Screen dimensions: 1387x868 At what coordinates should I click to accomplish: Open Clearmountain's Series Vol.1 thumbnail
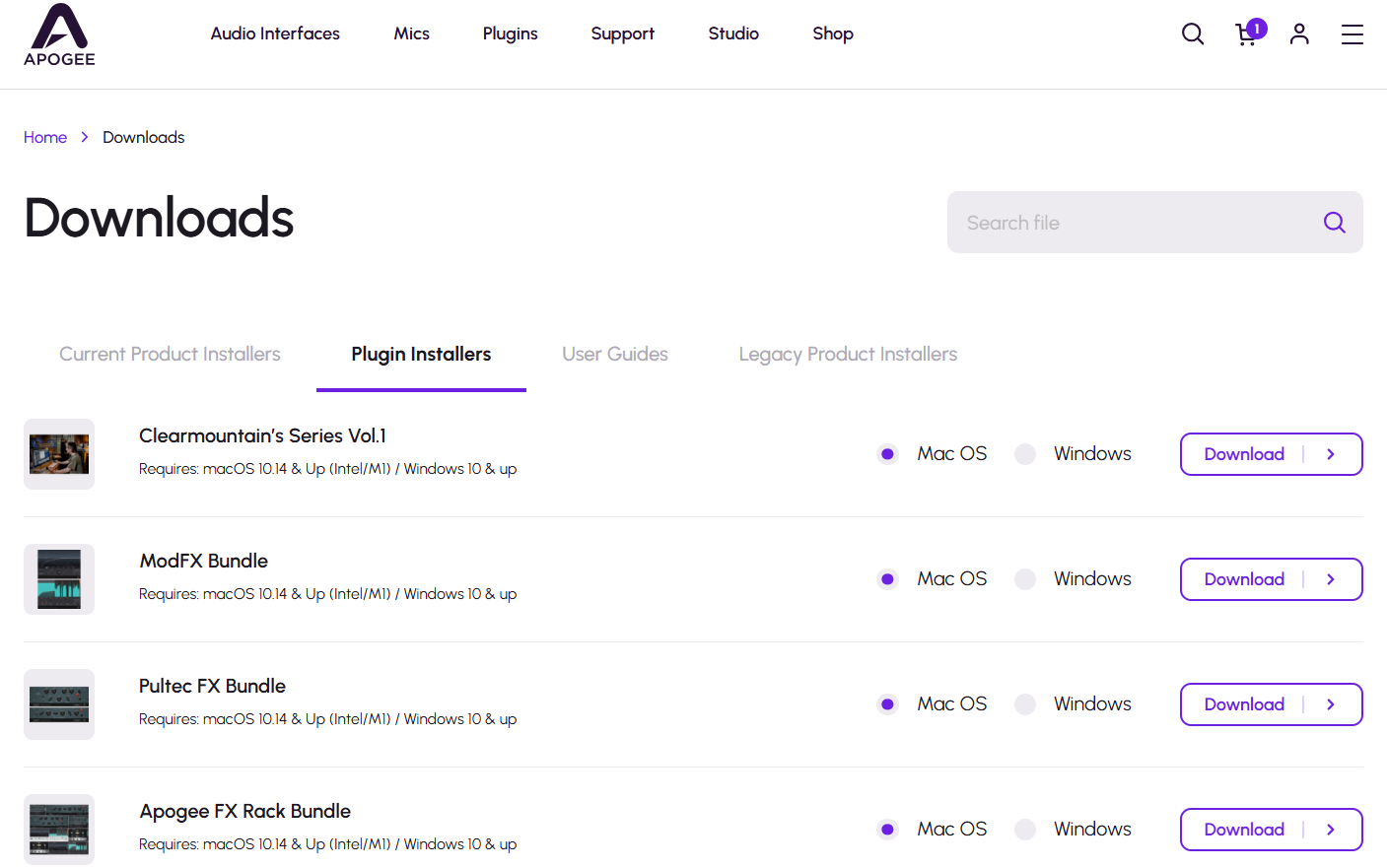click(x=59, y=454)
